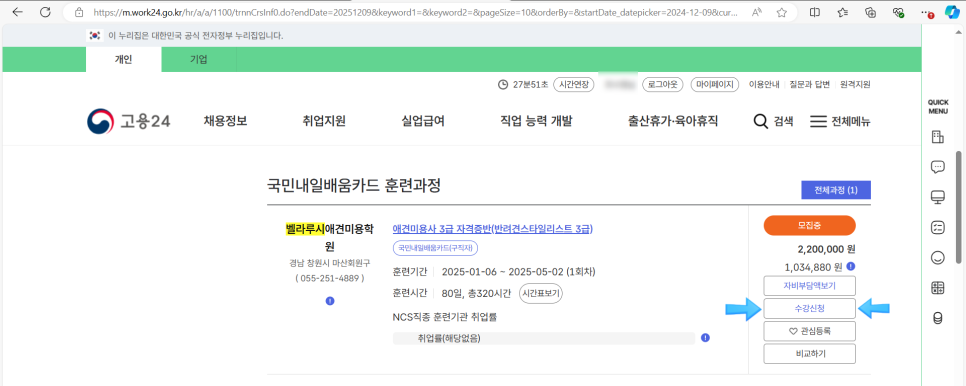Open the Favorites list icon
Screen dimensions: 966x386
[x=843, y=12]
